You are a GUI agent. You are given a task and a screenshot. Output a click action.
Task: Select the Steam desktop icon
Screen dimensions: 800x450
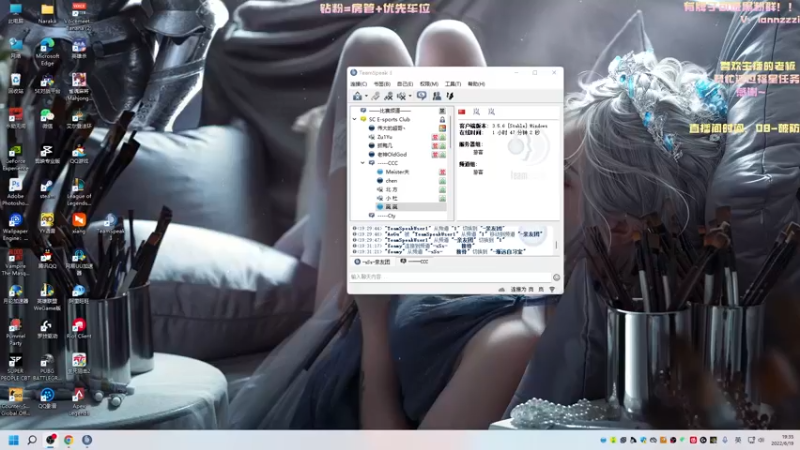click(x=47, y=189)
